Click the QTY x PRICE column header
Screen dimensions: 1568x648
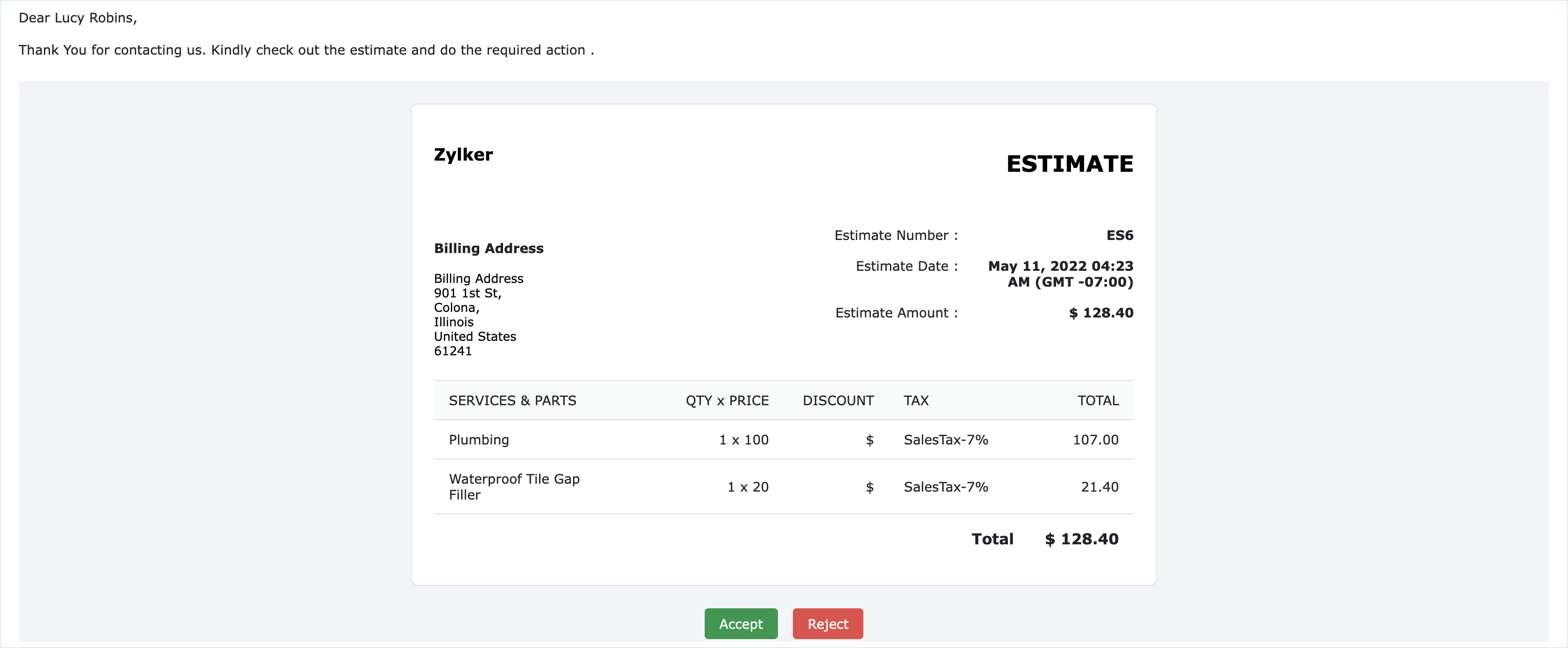(x=727, y=400)
